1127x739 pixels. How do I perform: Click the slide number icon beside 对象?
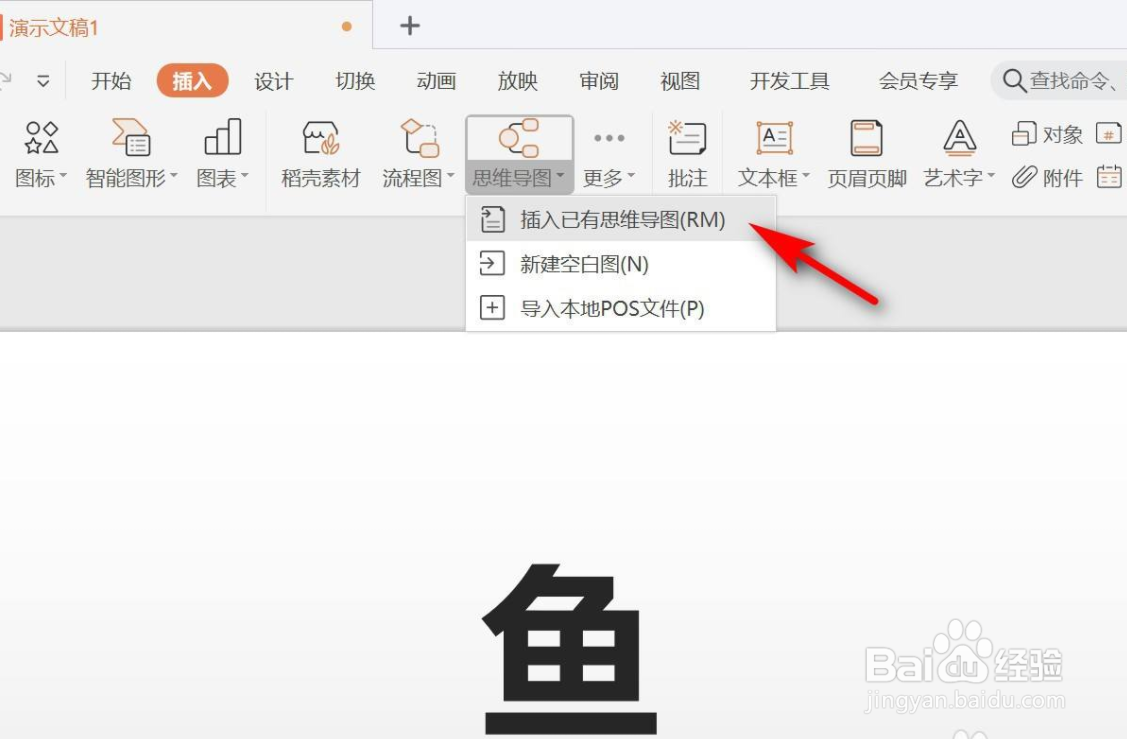[1108, 134]
